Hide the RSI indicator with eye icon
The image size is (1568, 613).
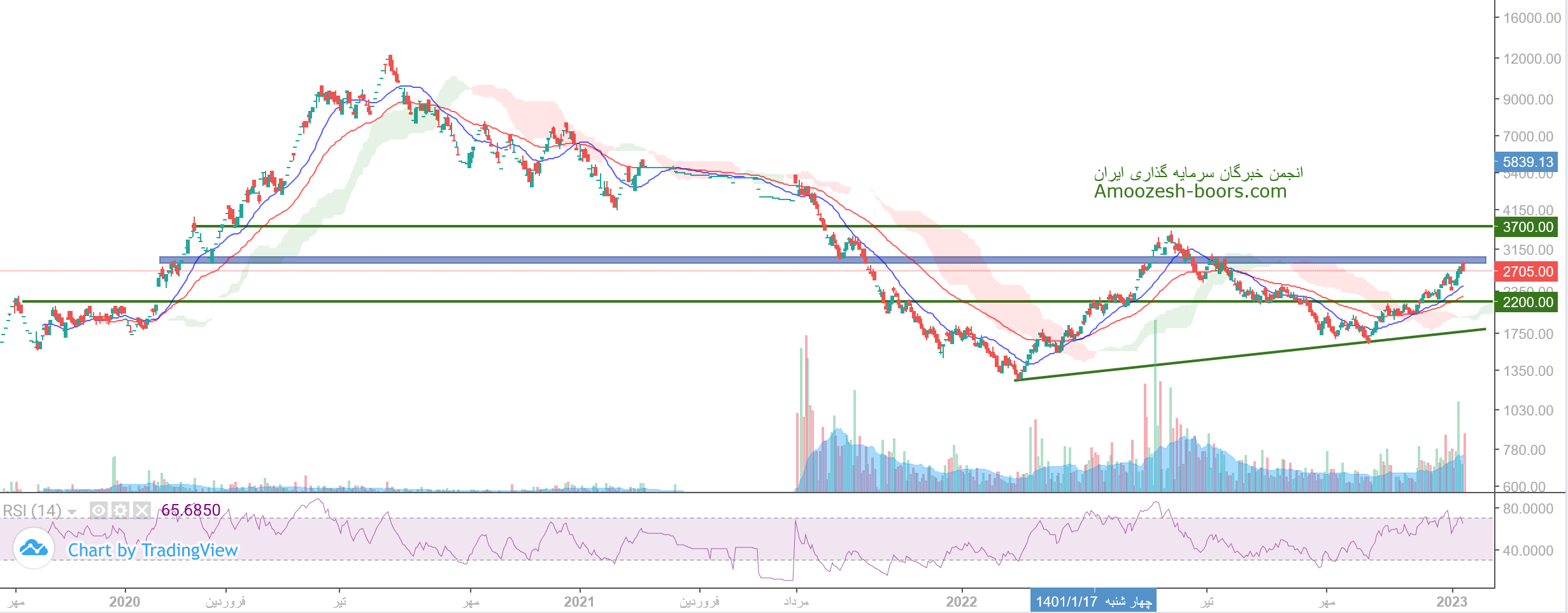point(98,510)
